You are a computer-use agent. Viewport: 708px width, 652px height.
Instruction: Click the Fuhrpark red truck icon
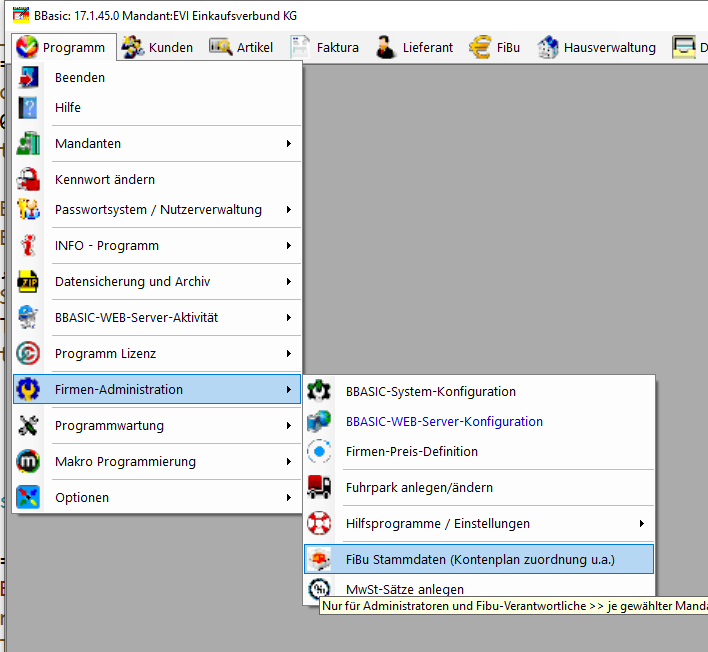(x=319, y=487)
